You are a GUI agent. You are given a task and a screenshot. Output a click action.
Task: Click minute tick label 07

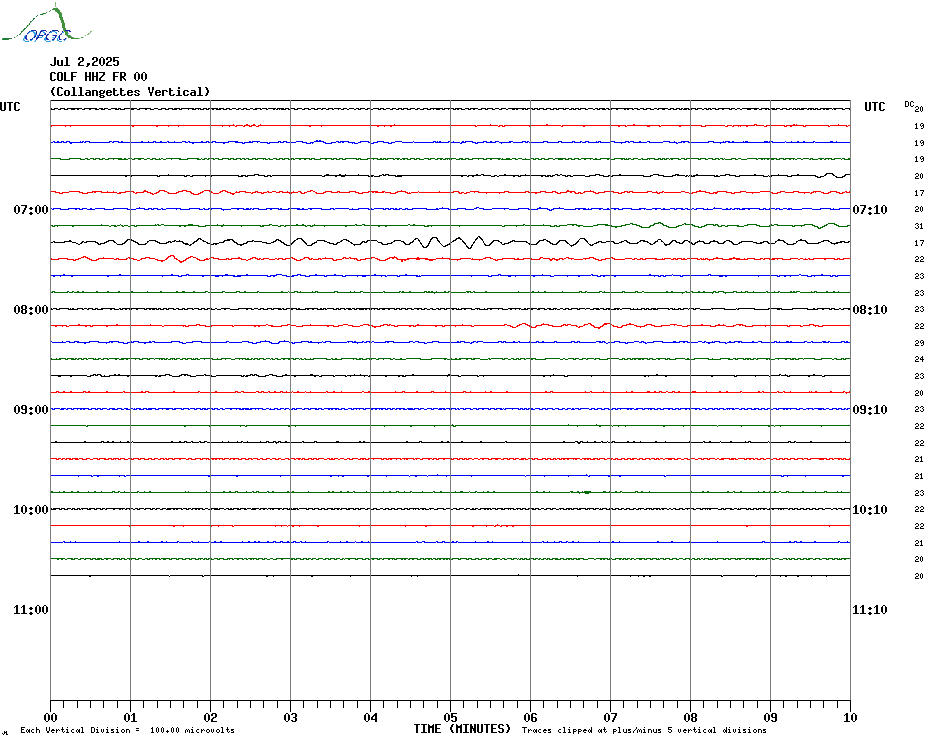(x=610, y=718)
